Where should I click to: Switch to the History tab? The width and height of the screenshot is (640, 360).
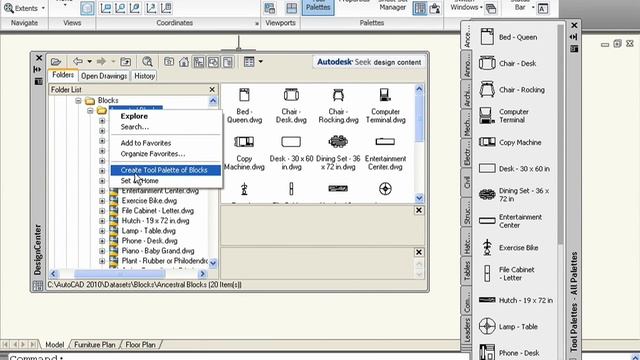click(x=144, y=76)
